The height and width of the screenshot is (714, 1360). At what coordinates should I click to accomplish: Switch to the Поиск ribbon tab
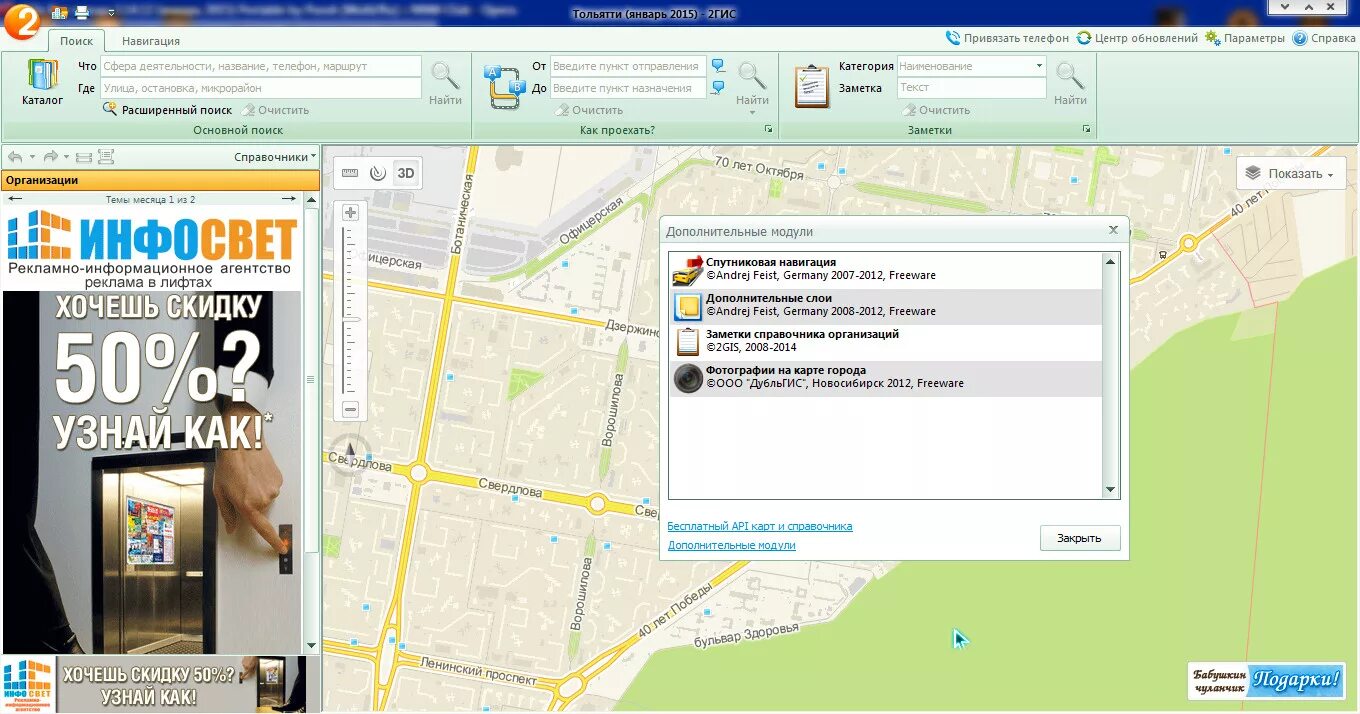[76, 41]
